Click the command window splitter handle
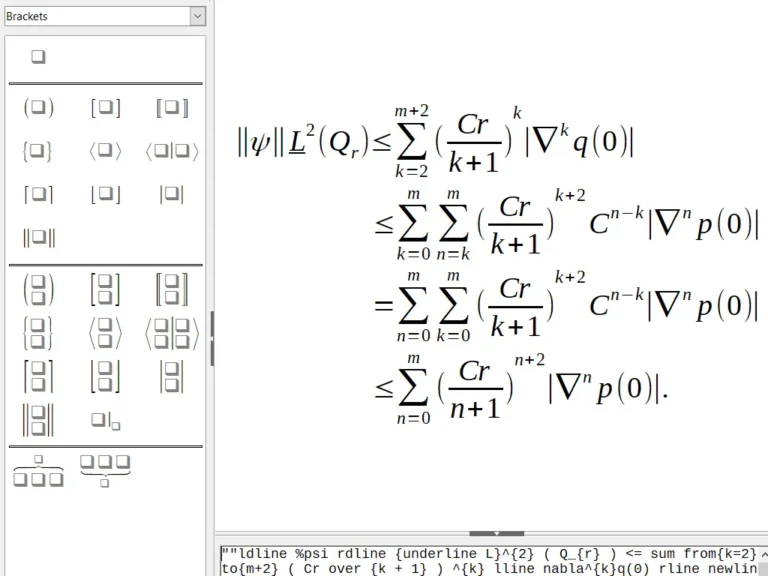 click(496, 533)
